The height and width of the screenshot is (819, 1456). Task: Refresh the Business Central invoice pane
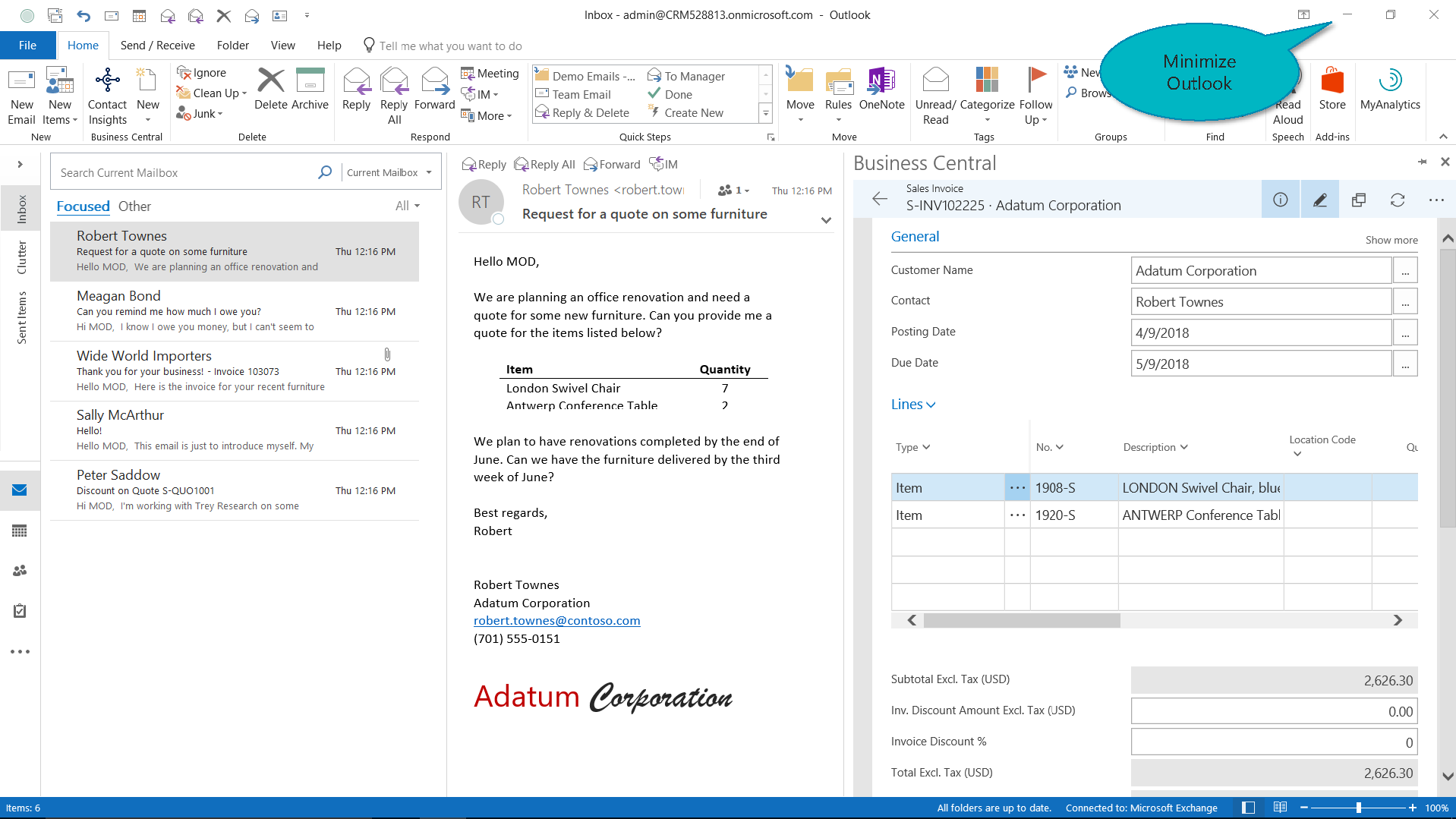pos(1397,200)
